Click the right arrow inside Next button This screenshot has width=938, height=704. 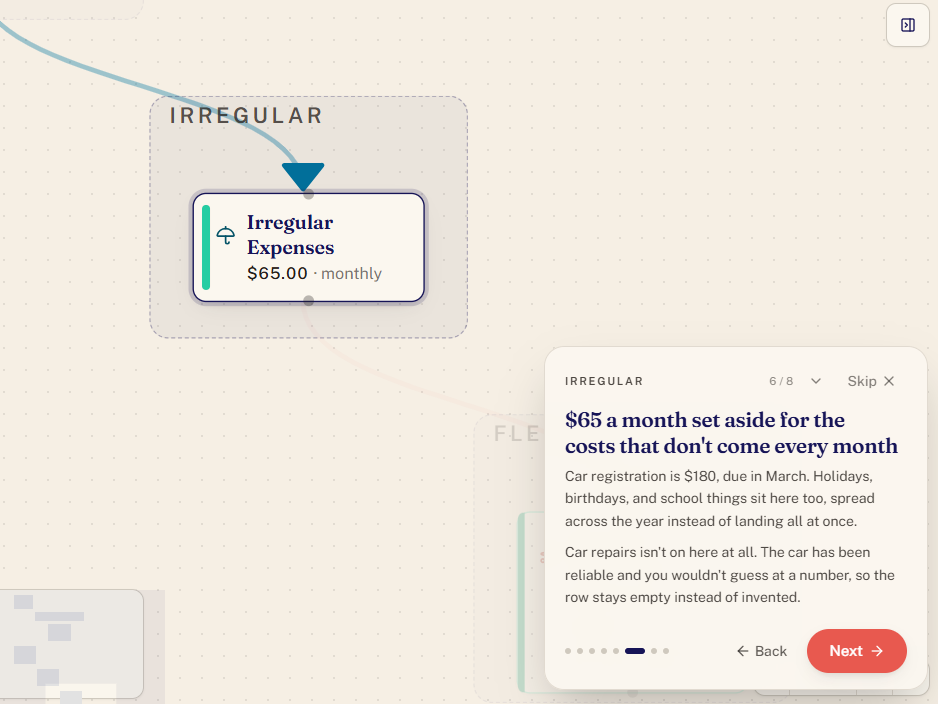[x=877, y=651]
